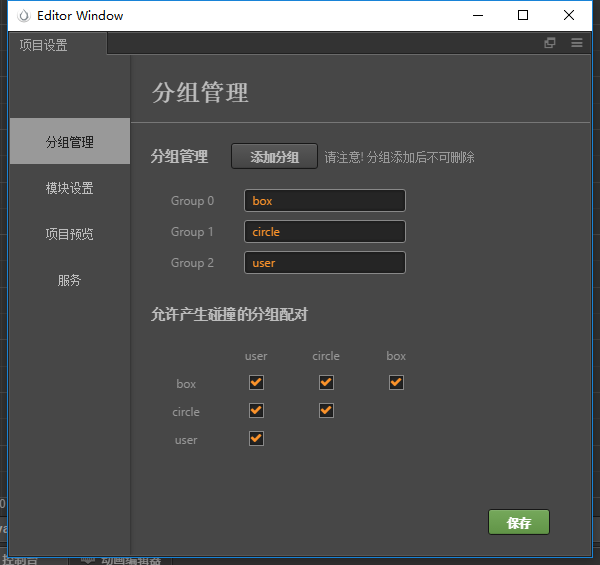Edit the Group 1 circle field
Image resolution: width=600 pixels, height=565 pixels.
tap(325, 231)
